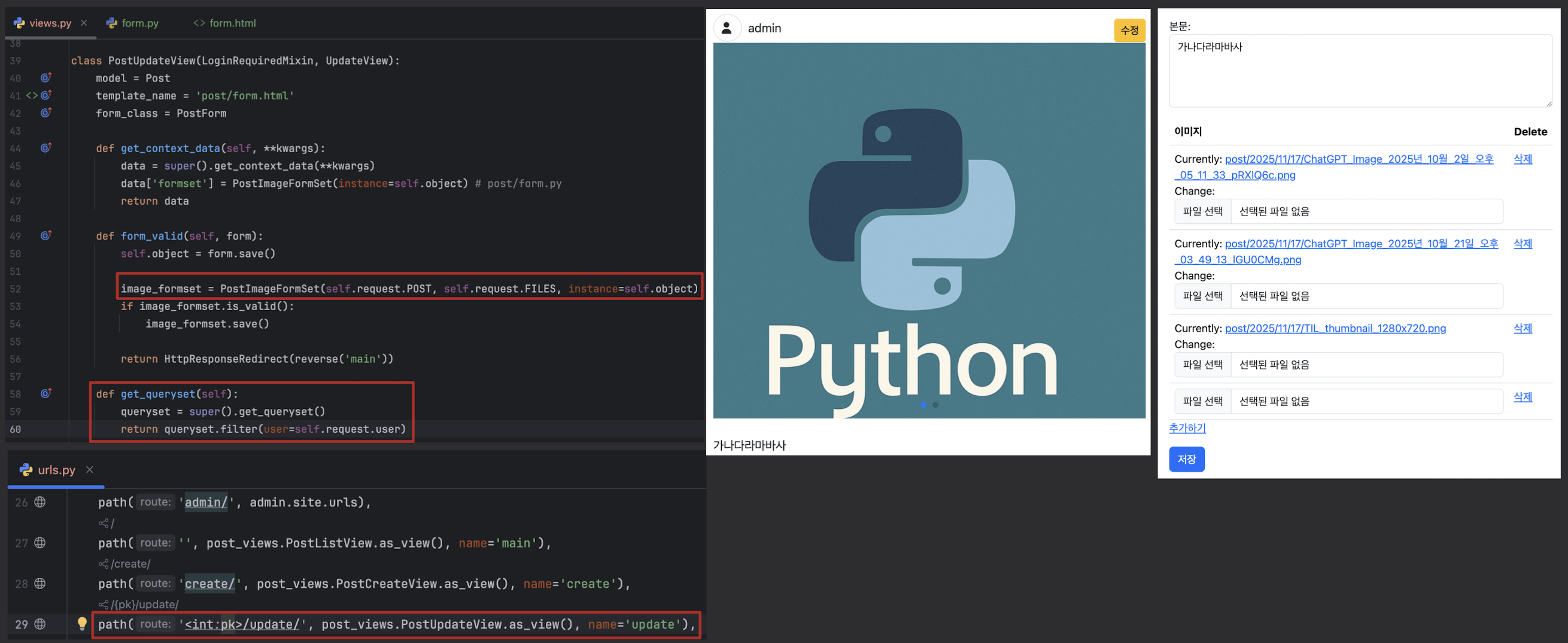Click the Python logo post image
1568x643 pixels.
click(929, 230)
